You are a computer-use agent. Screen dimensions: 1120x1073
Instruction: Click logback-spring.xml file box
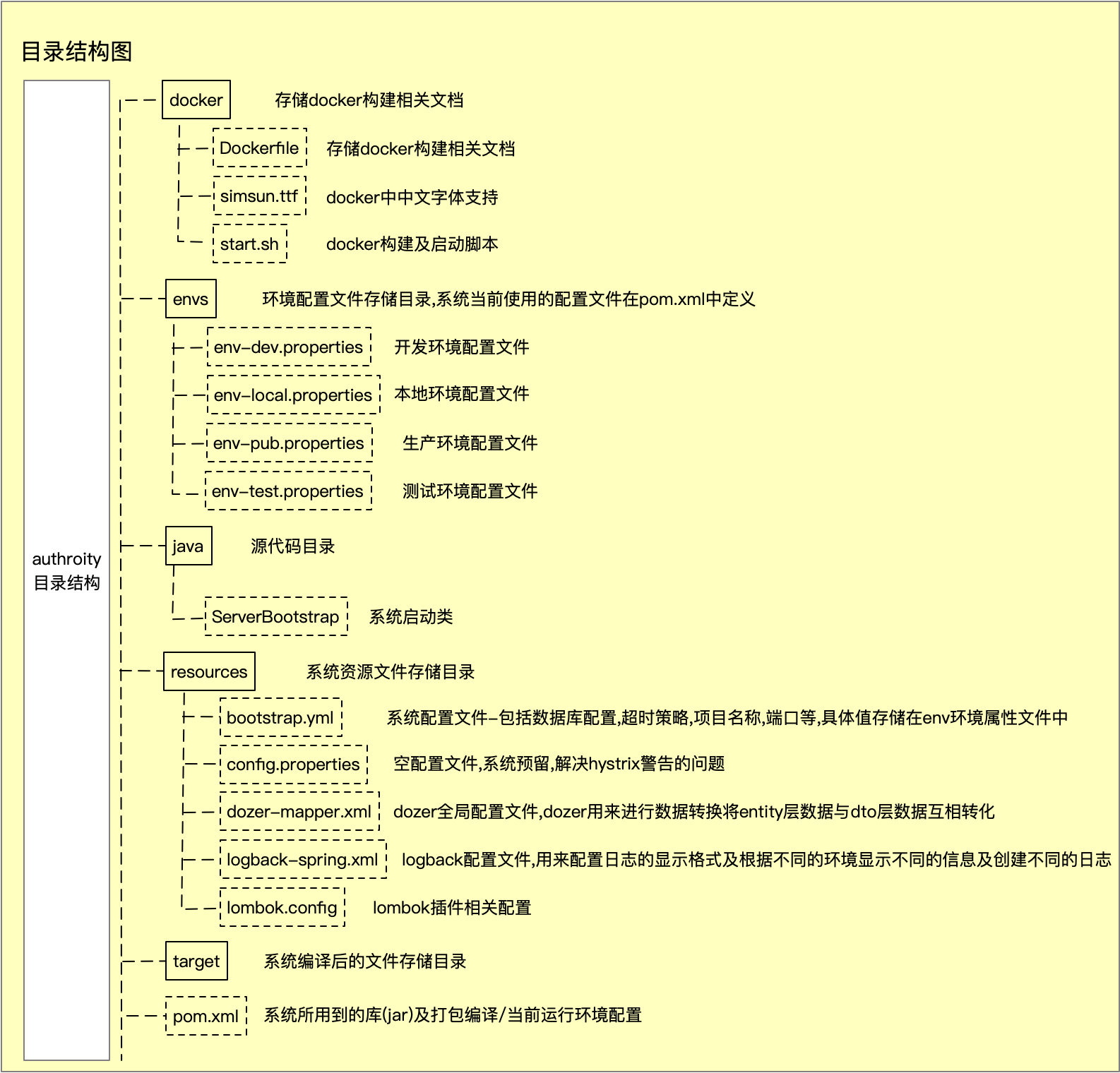[x=303, y=859]
